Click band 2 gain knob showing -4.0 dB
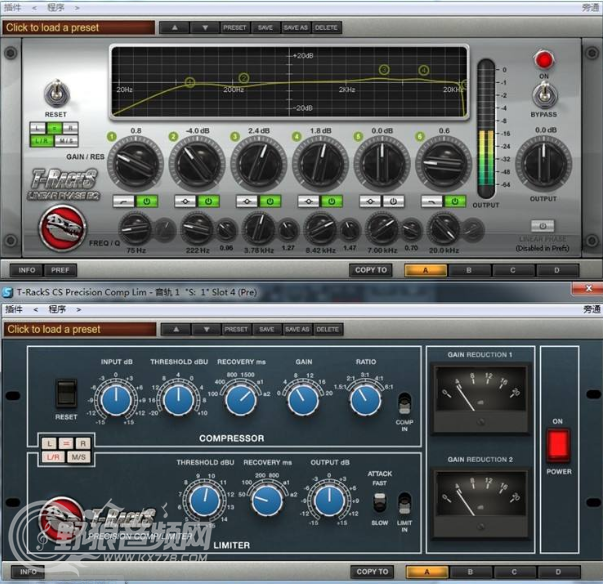 pos(197,164)
